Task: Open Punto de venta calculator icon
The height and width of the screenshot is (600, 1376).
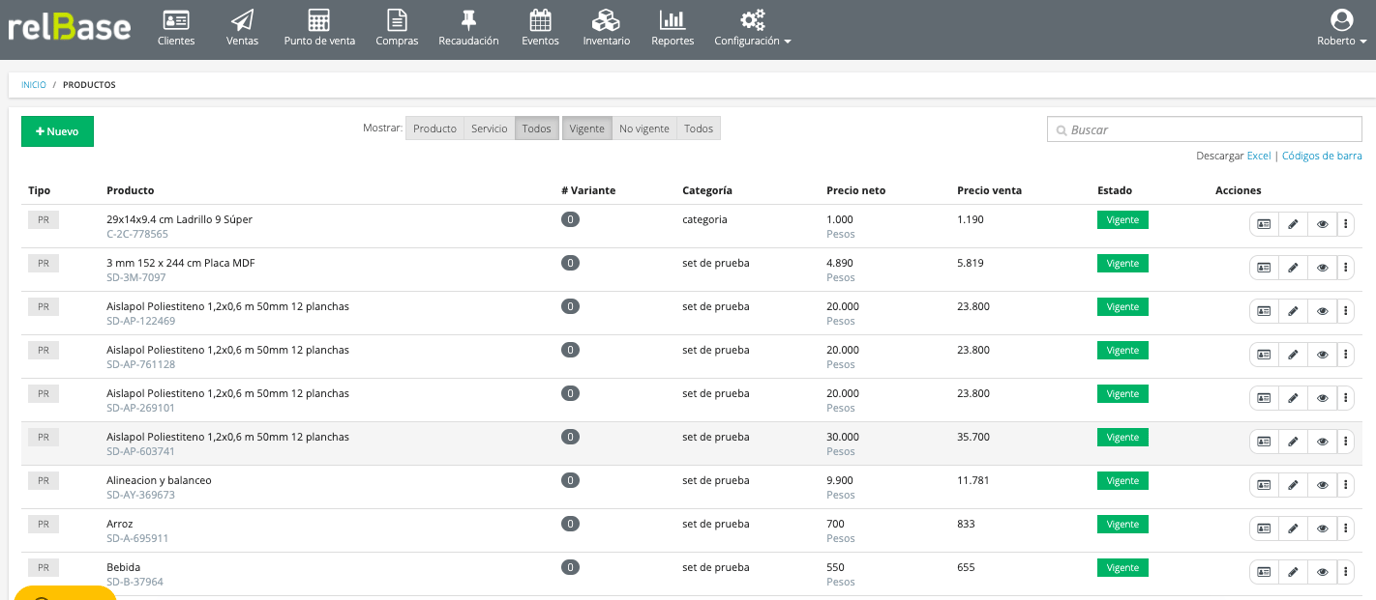Action: (319, 20)
